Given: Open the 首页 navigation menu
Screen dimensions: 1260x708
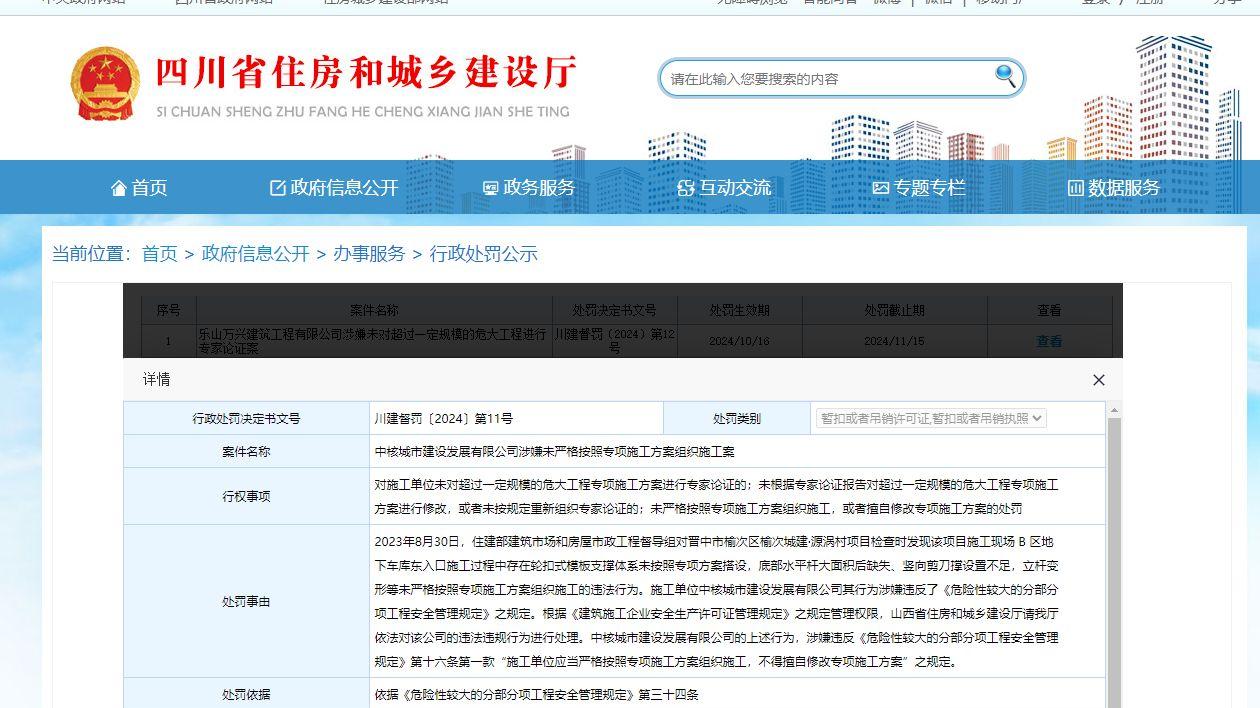Looking at the screenshot, I should (x=139, y=188).
